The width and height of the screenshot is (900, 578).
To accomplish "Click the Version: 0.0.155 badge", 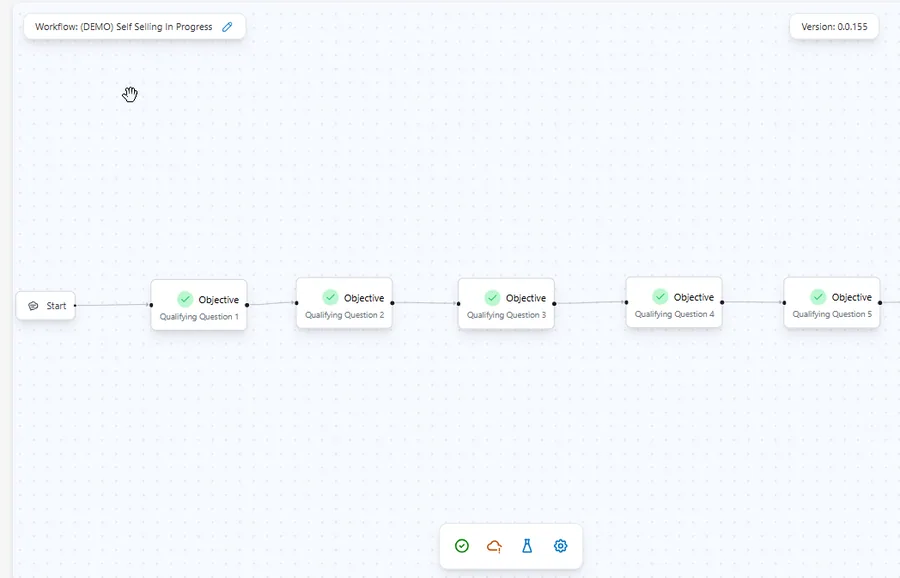I will point(834,26).
